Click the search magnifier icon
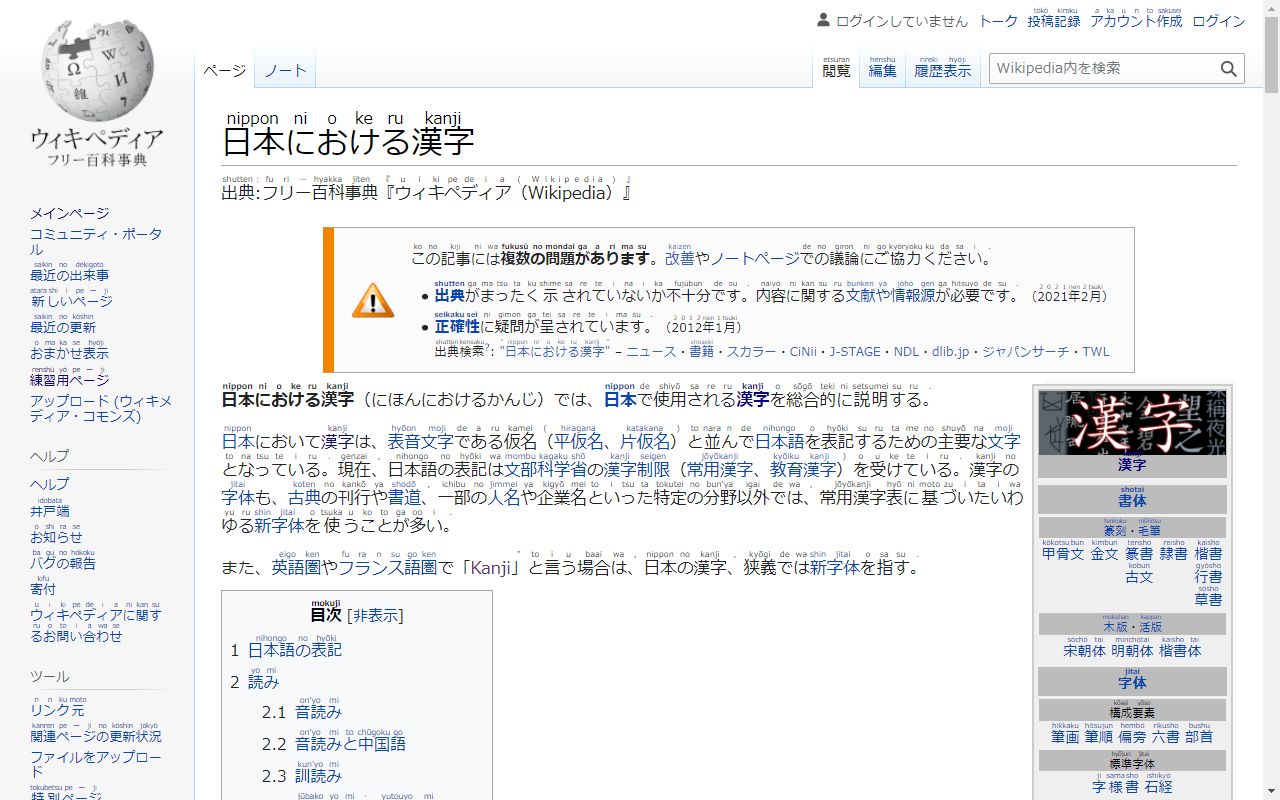Viewport: 1280px width, 800px height. [1229, 68]
